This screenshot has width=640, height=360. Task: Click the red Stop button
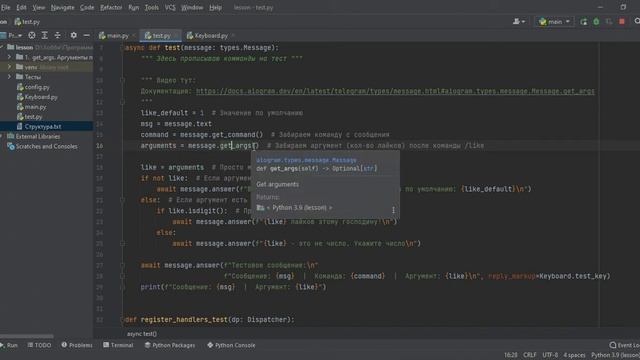pyautogui.click(x=622, y=22)
